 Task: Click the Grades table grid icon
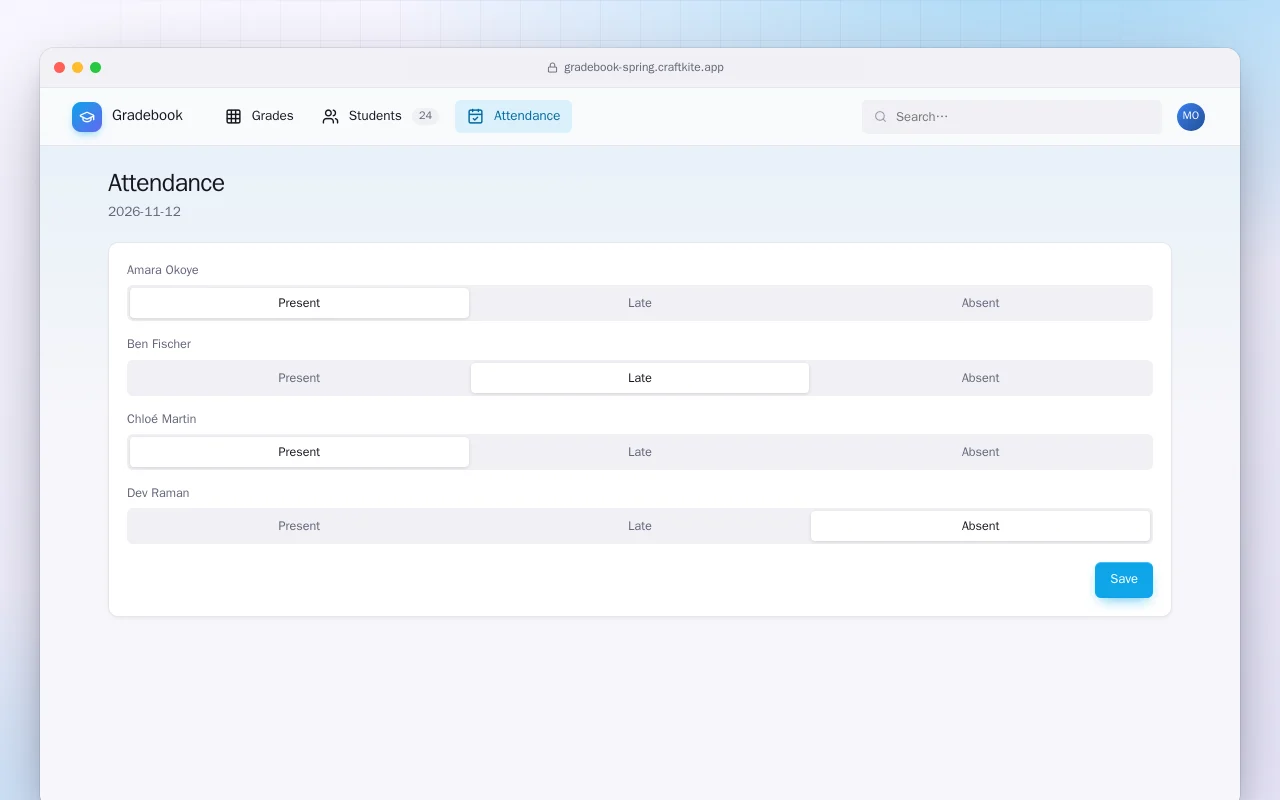[234, 116]
